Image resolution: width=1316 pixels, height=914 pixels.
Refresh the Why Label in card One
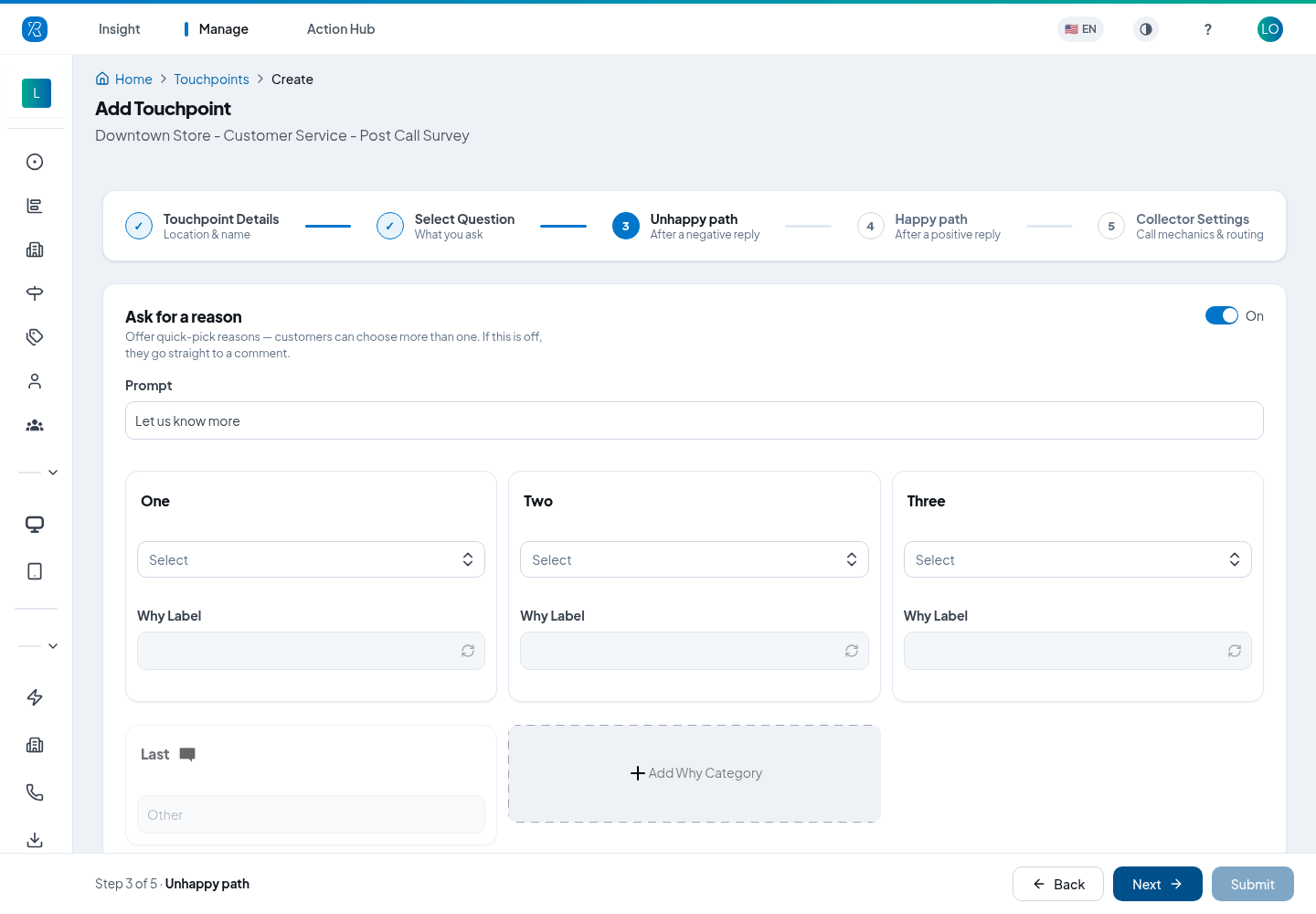pyautogui.click(x=468, y=651)
